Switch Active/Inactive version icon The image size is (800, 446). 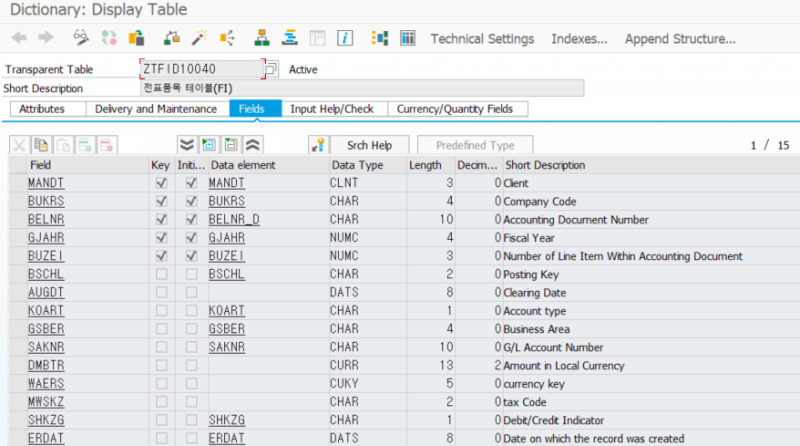click(109, 38)
